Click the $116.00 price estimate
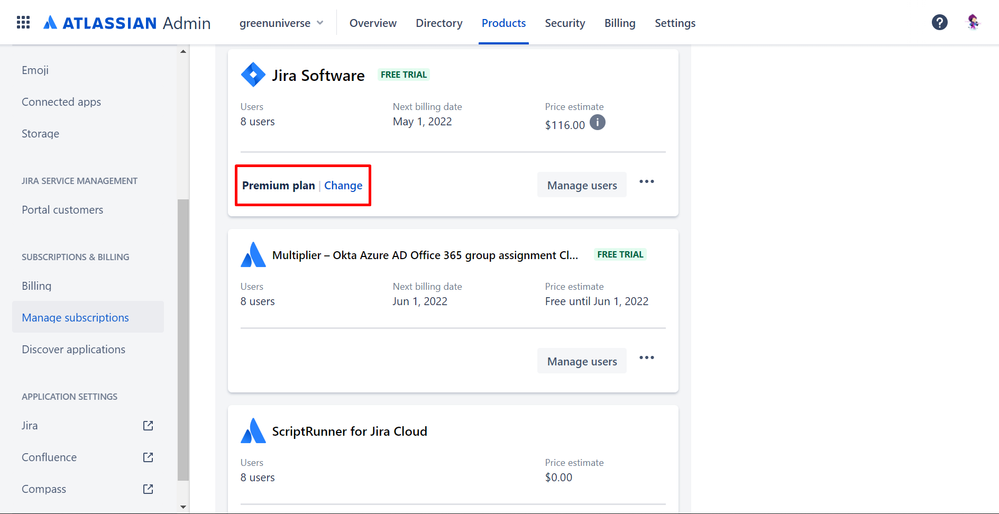Image resolution: width=999 pixels, height=514 pixels. pyautogui.click(x=565, y=125)
